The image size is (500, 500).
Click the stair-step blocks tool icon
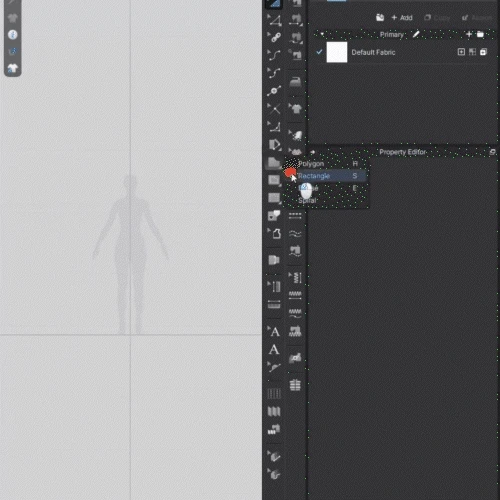[x=274, y=429]
